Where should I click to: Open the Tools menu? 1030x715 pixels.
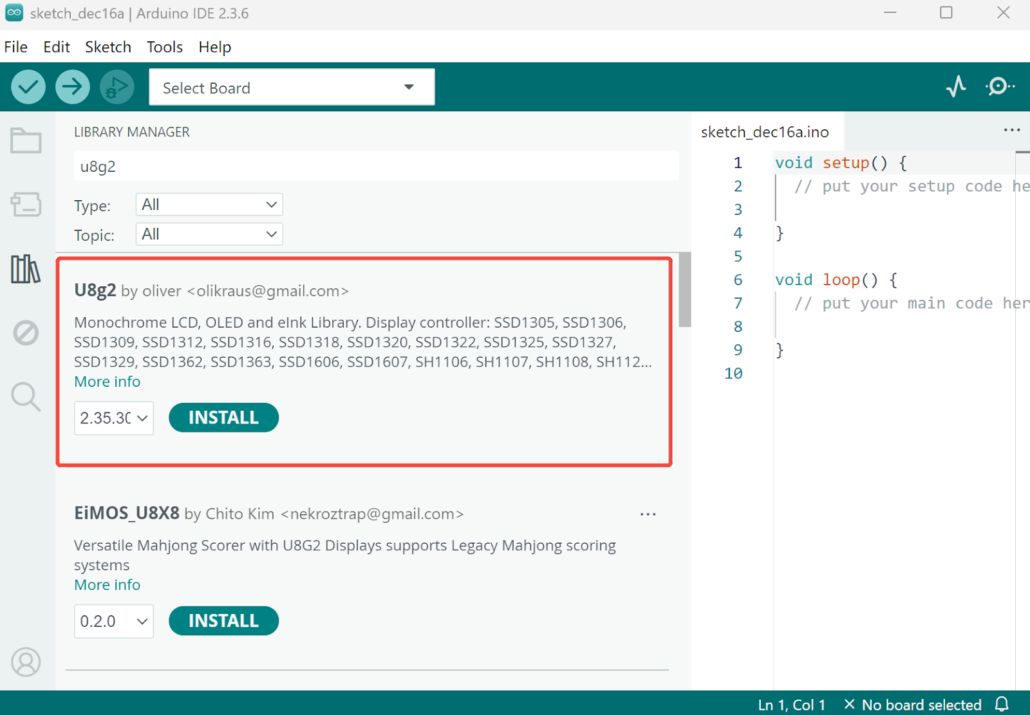tap(164, 47)
